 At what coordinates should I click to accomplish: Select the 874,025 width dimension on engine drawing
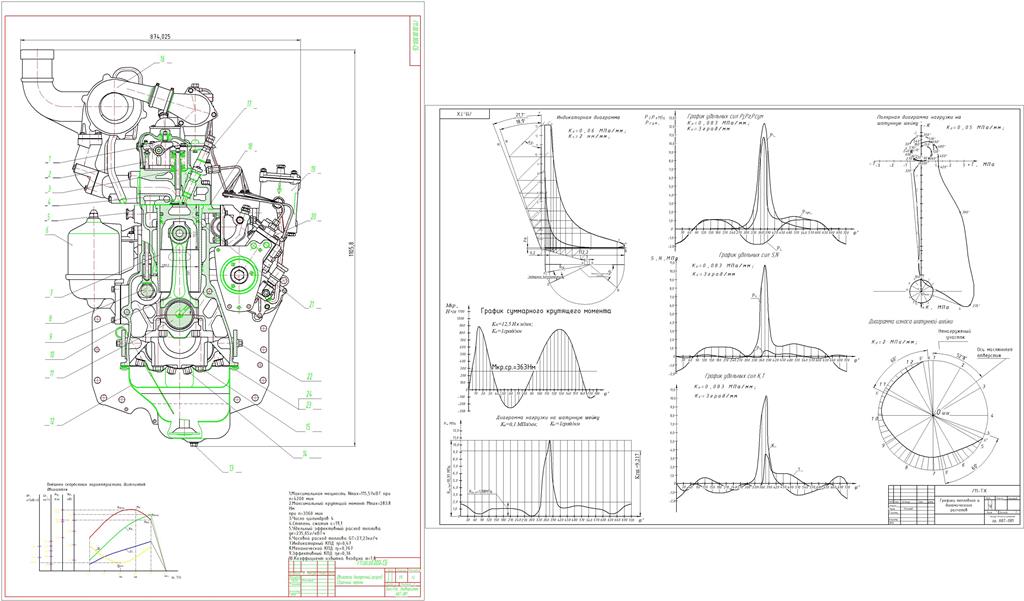160,38
